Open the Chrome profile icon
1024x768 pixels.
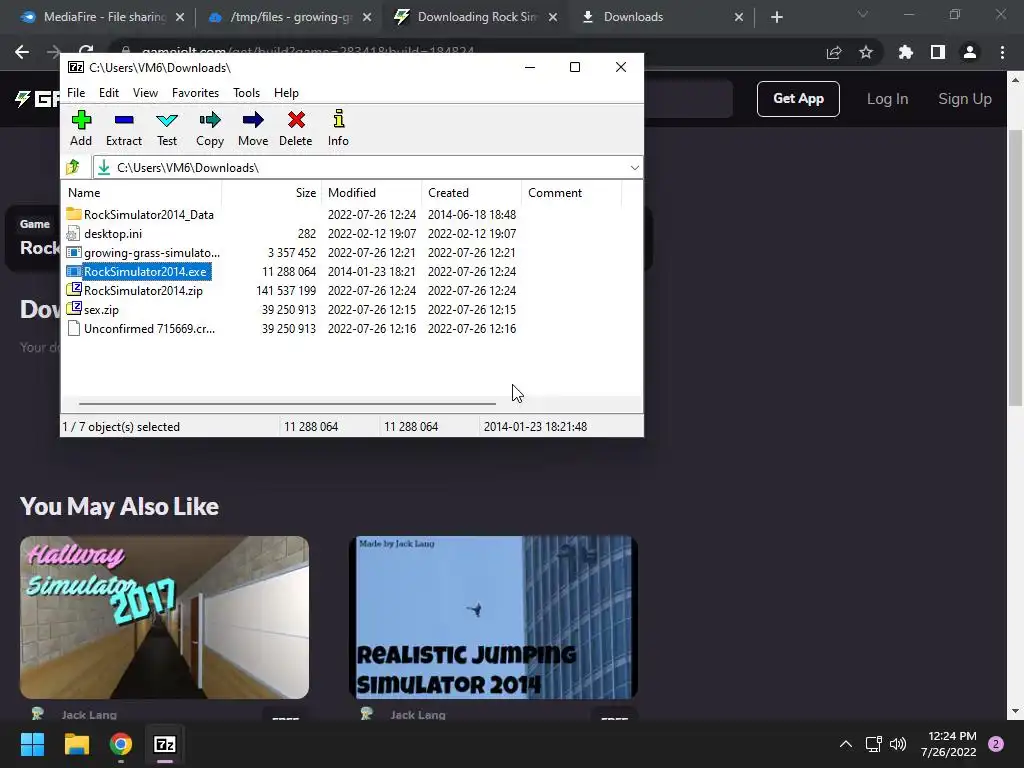click(970, 52)
